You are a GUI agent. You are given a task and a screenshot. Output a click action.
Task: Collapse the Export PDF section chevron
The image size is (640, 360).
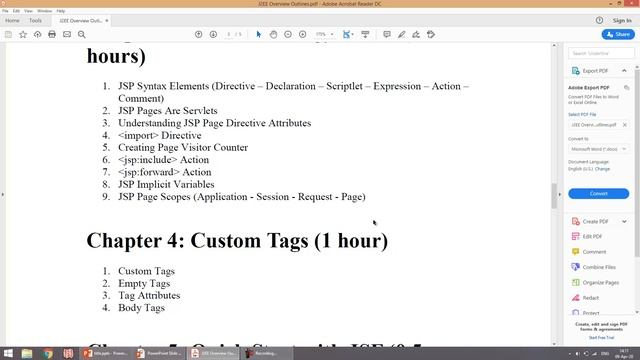[624, 71]
